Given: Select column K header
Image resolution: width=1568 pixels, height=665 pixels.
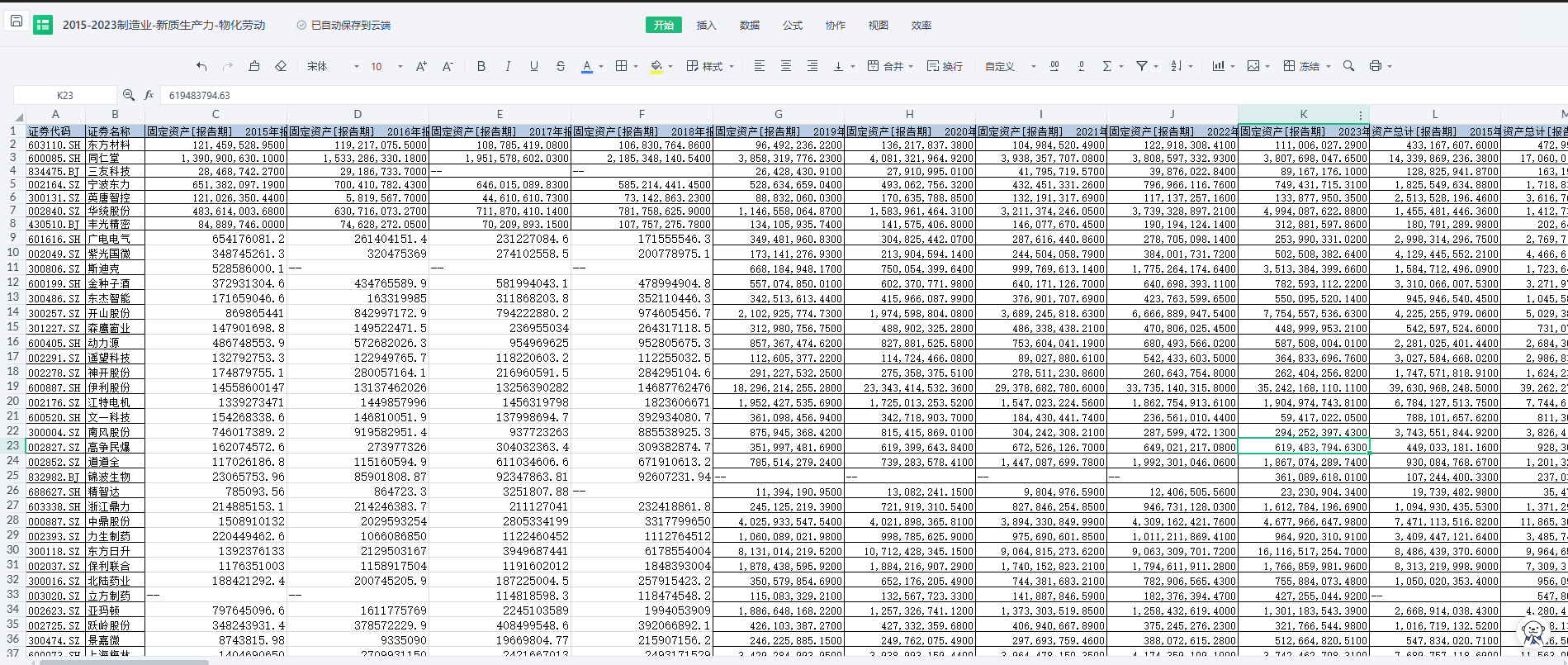Looking at the screenshot, I should point(1303,115).
